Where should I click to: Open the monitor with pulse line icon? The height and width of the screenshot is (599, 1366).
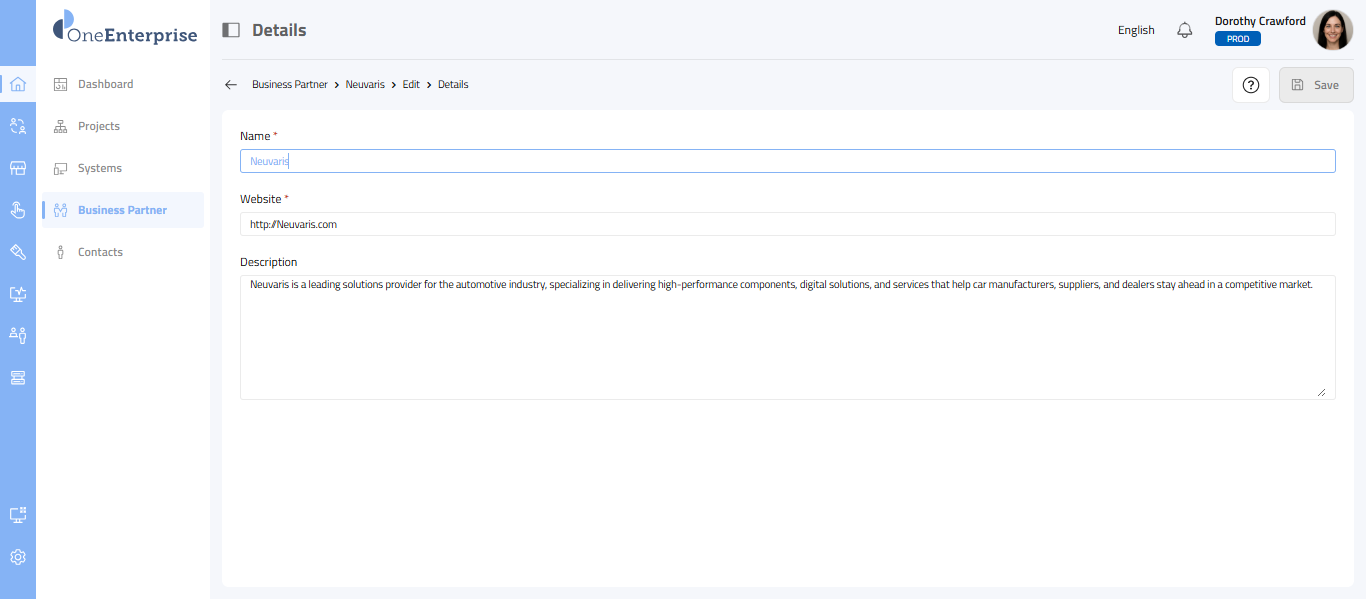point(18,294)
